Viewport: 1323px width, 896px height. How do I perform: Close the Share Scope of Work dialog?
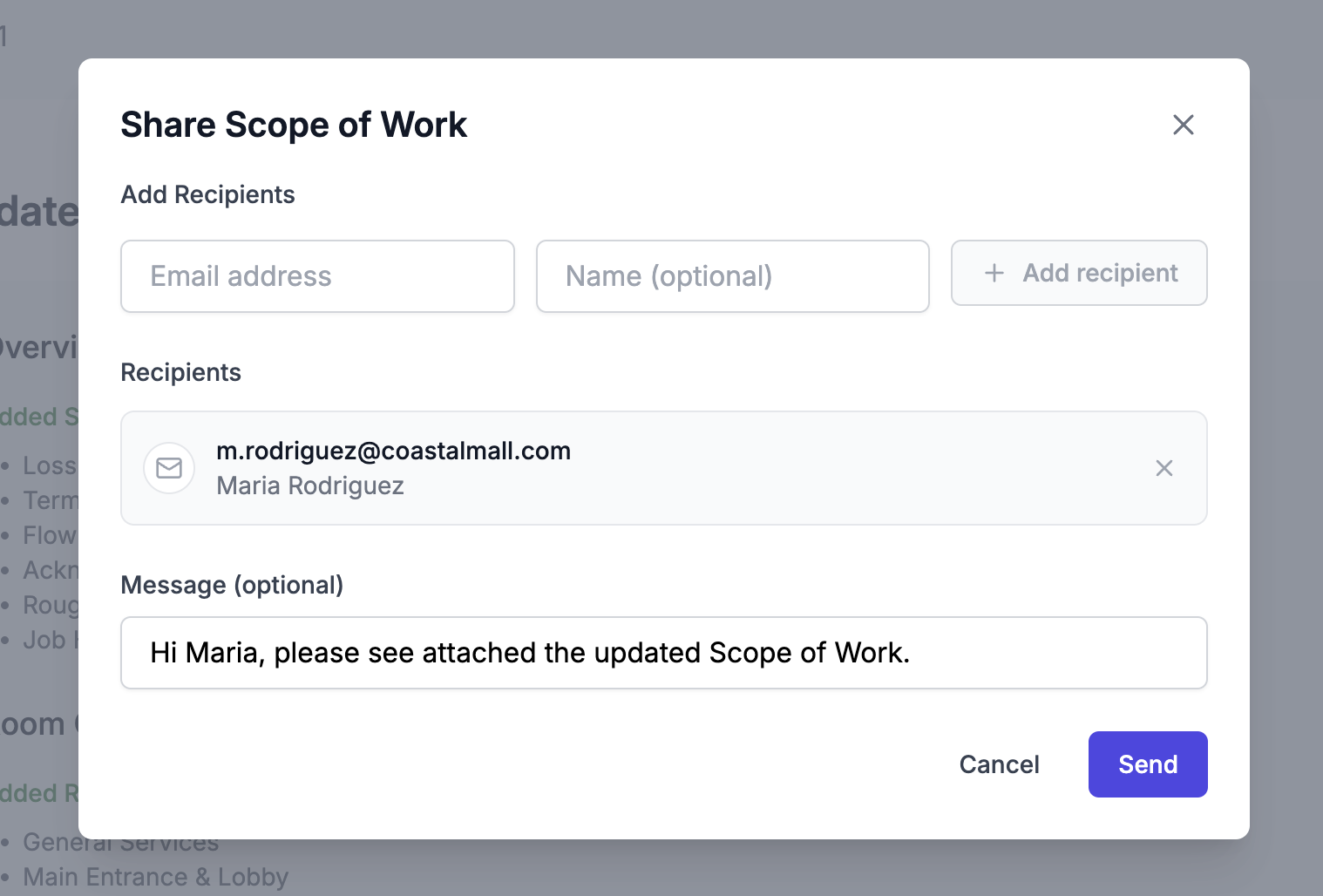click(1183, 125)
